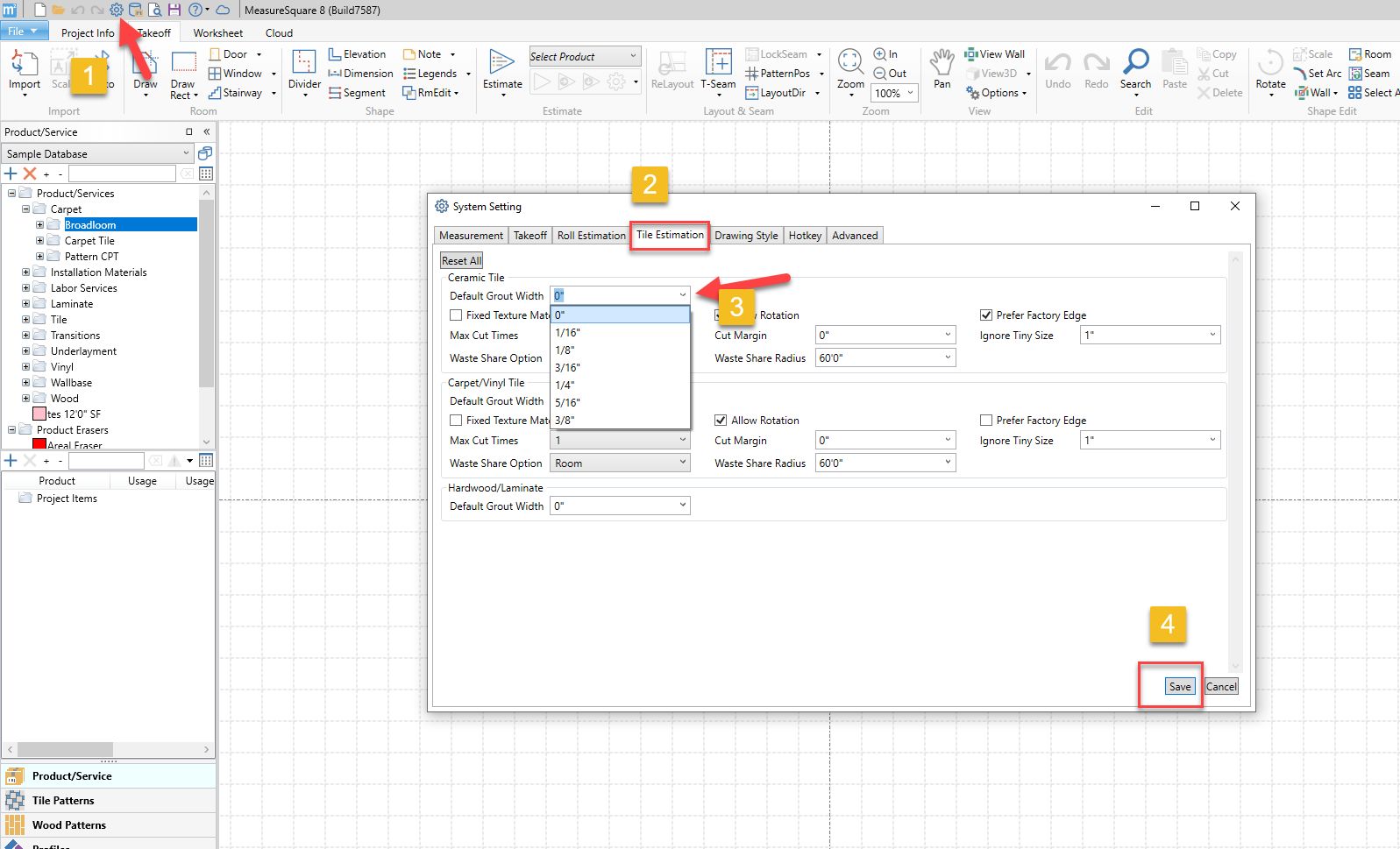Screen dimensions: 1400x849
Task: Open the Roll Estimation tab
Action: point(591,236)
